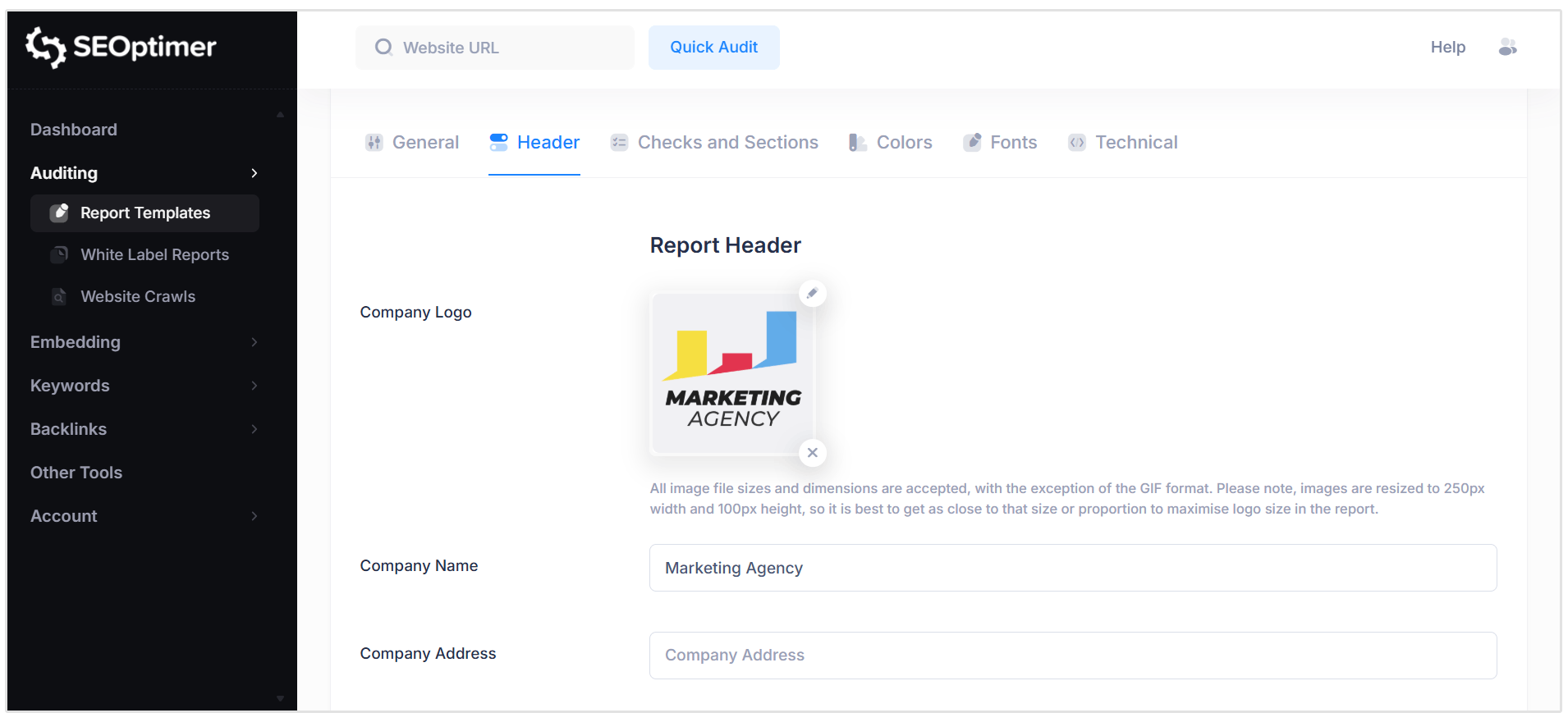Click the Report Templates sidebar icon

coord(59,213)
